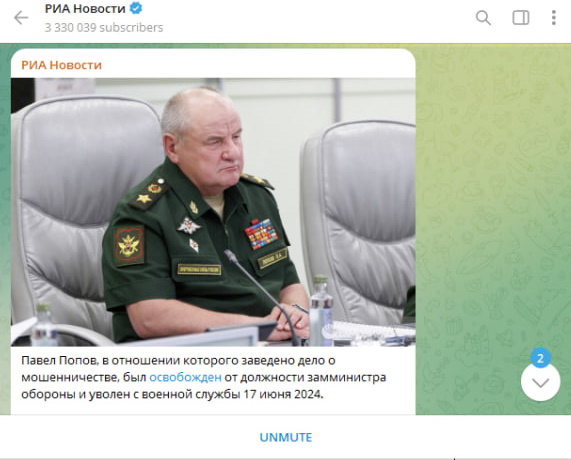This screenshot has height=460, width=571.
Task: Open channel info via РИА Новости header title
Action: click(85, 8)
